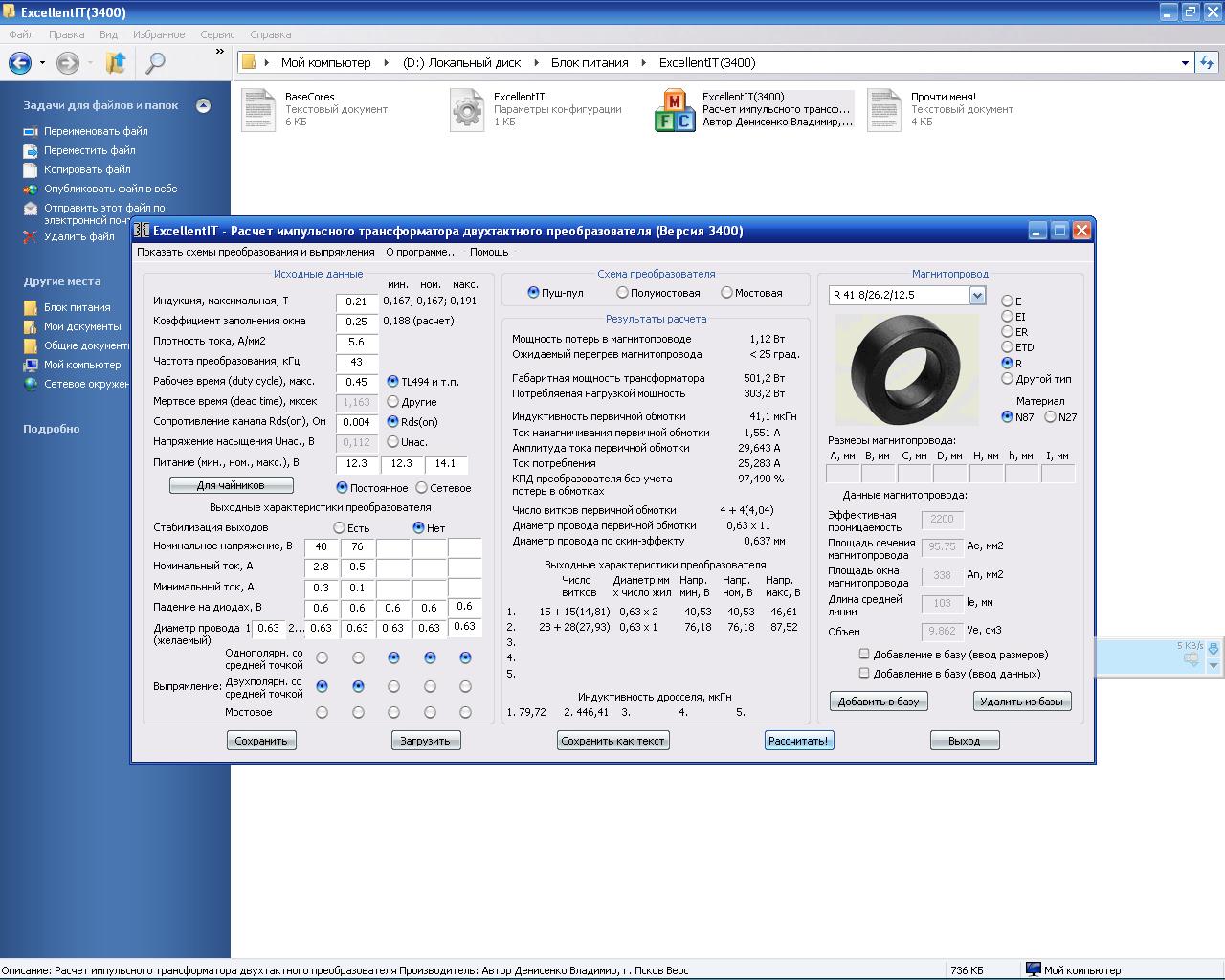Click the Частота преобразования input field
1225x980 pixels.
coord(356,362)
